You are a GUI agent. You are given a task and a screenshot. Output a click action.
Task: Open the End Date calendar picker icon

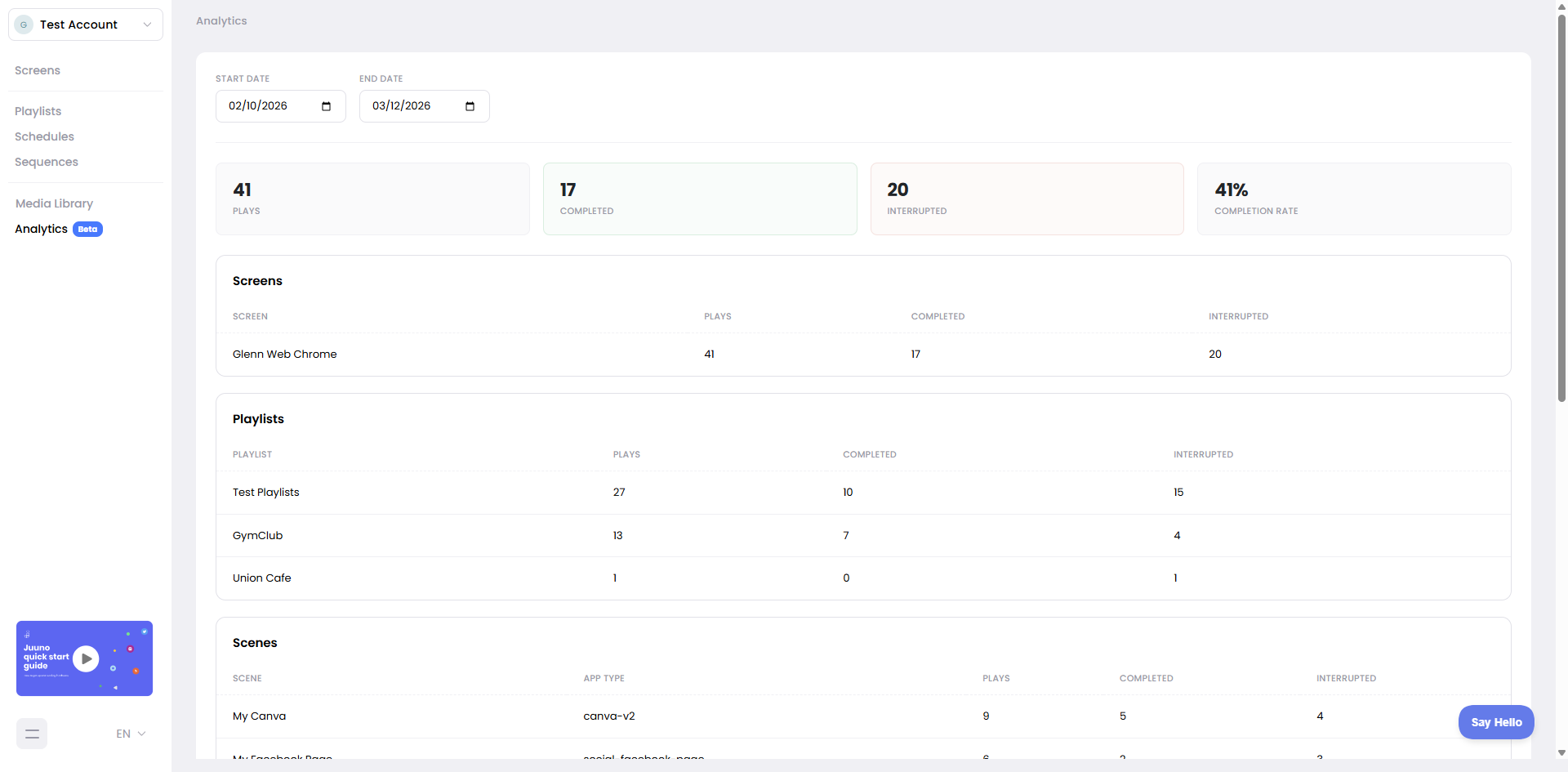470,106
